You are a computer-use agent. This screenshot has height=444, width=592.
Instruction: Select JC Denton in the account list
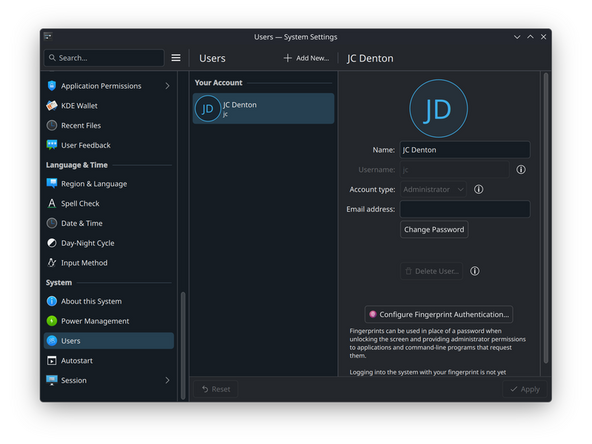coord(264,109)
